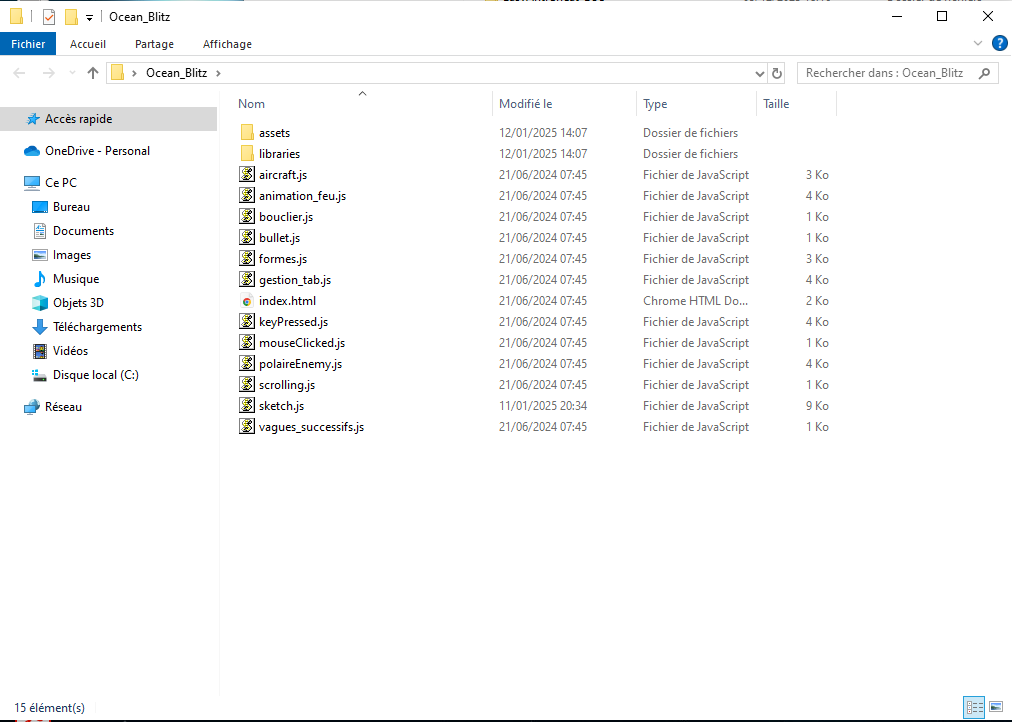Navigate up one level with the up arrow
The height and width of the screenshot is (722, 1012).
pos(92,72)
